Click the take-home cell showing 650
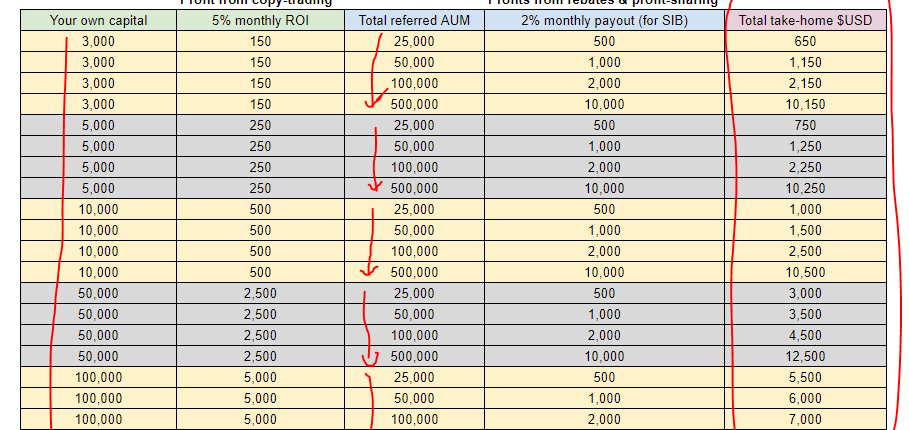Image resolution: width=909 pixels, height=430 pixels. coord(804,41)
